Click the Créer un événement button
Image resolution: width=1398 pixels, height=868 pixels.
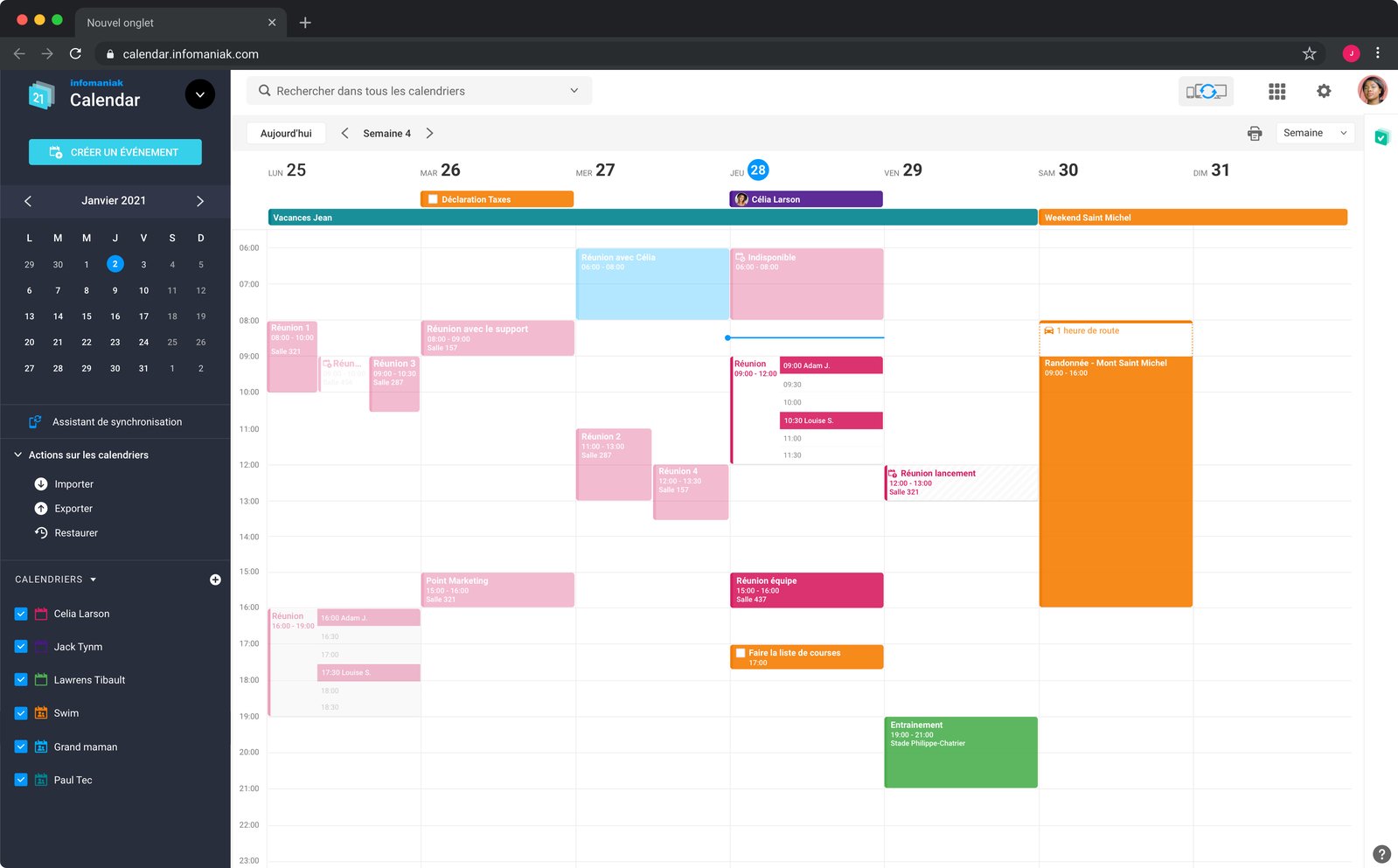(115, 152)
